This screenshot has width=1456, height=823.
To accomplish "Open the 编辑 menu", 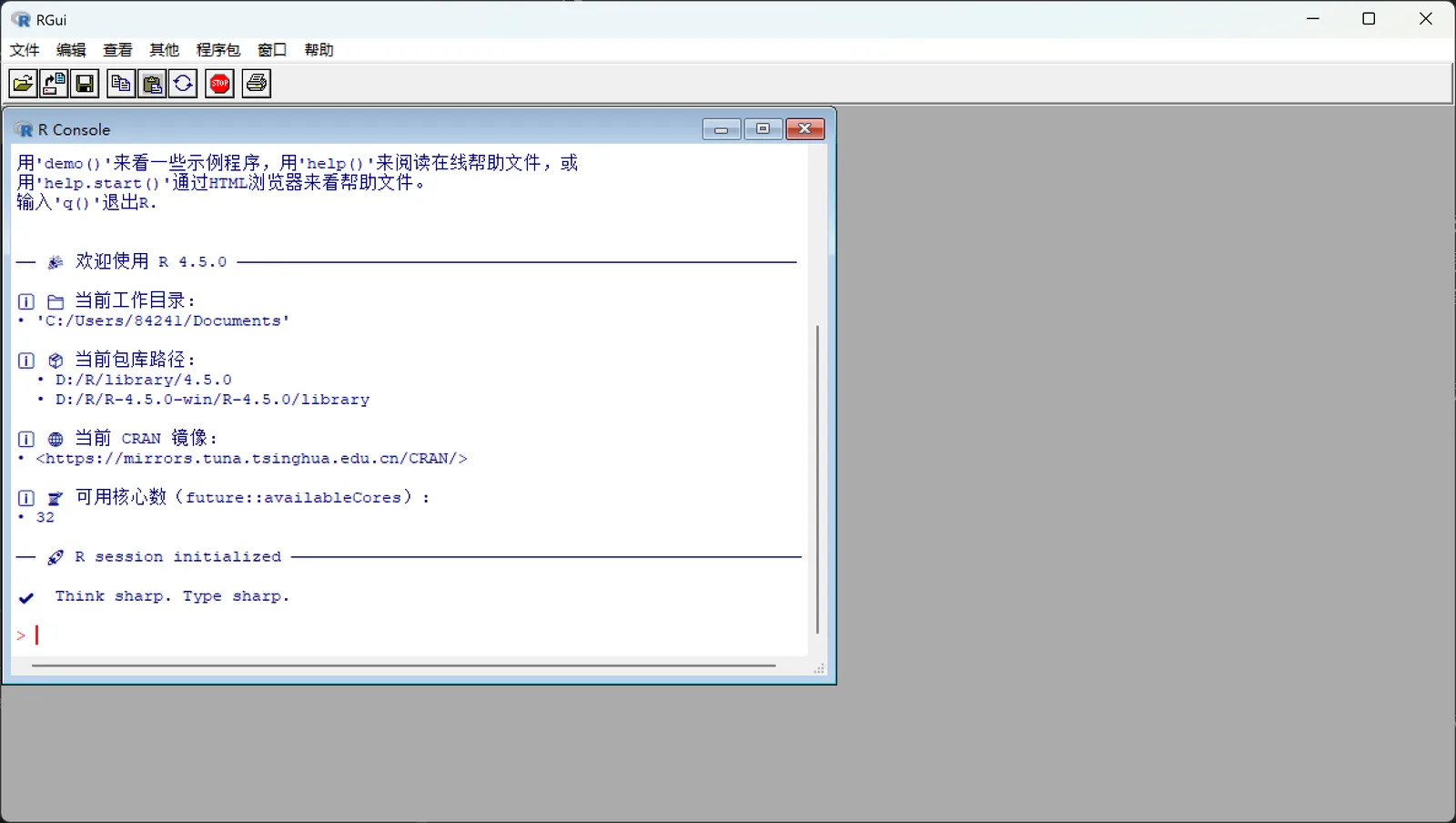I will pos(71,50).
